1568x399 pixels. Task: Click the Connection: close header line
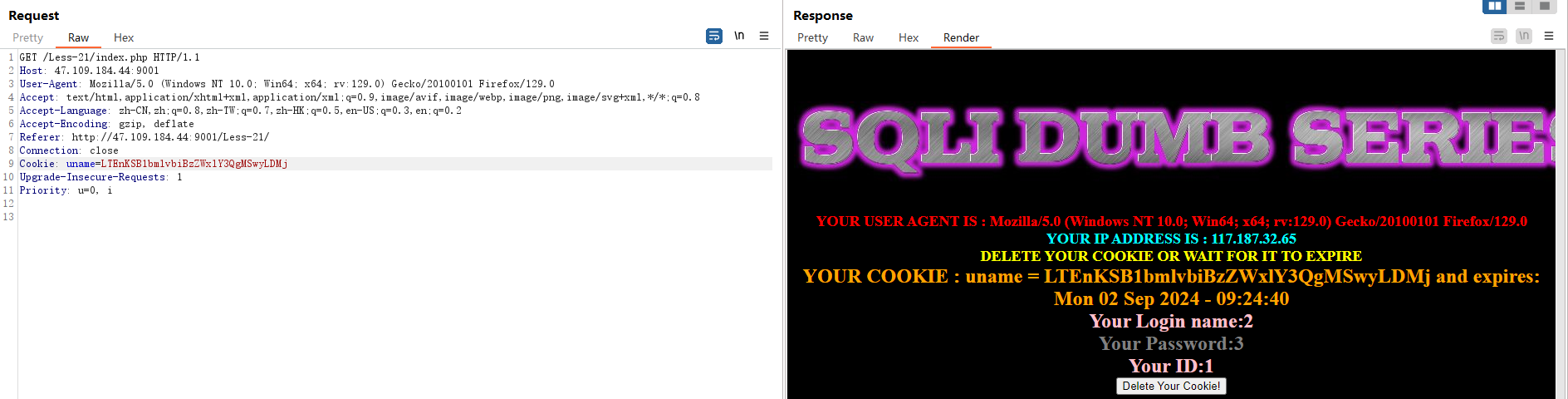(69, 150)
